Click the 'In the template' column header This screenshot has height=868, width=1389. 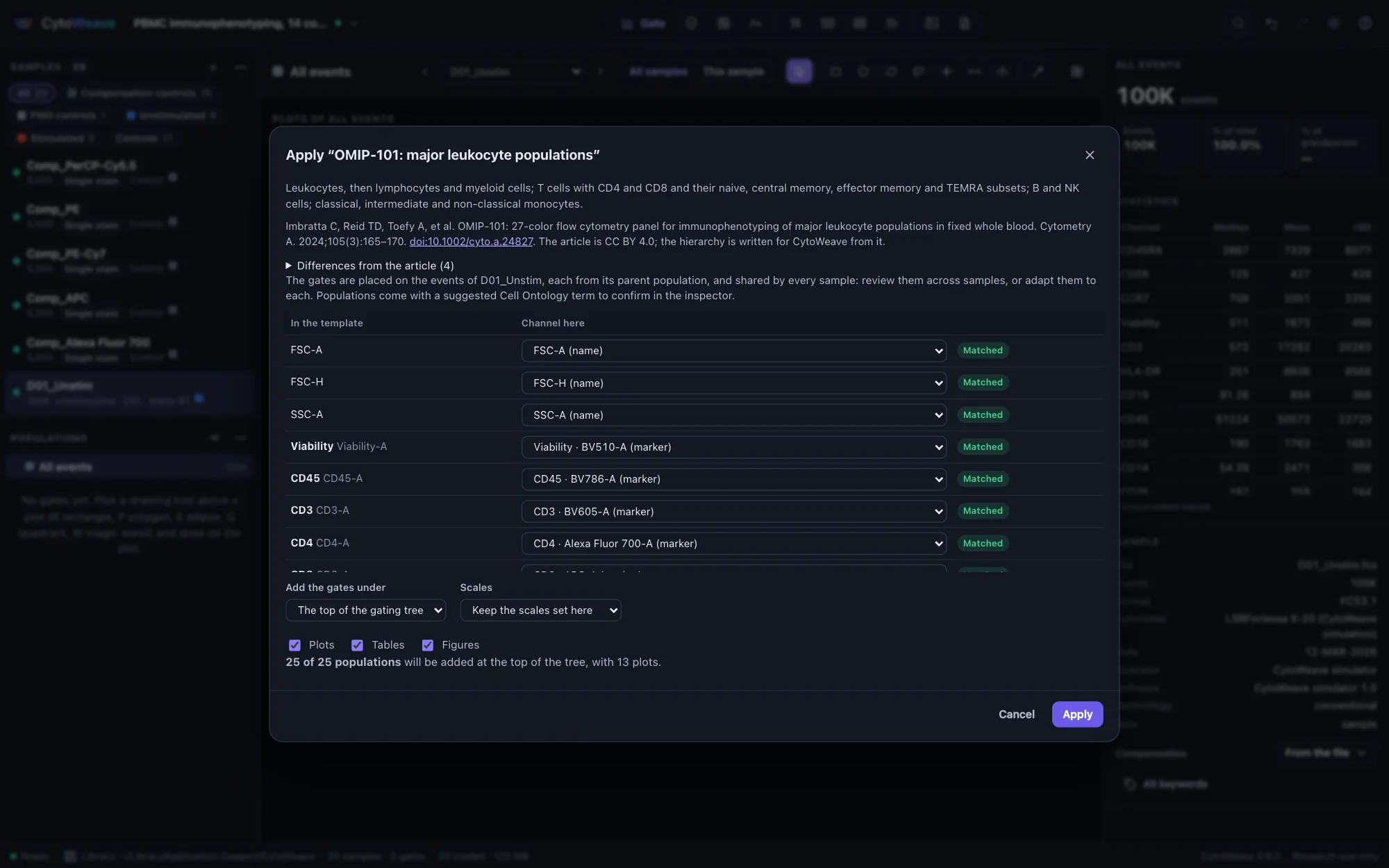coord(326,323)
